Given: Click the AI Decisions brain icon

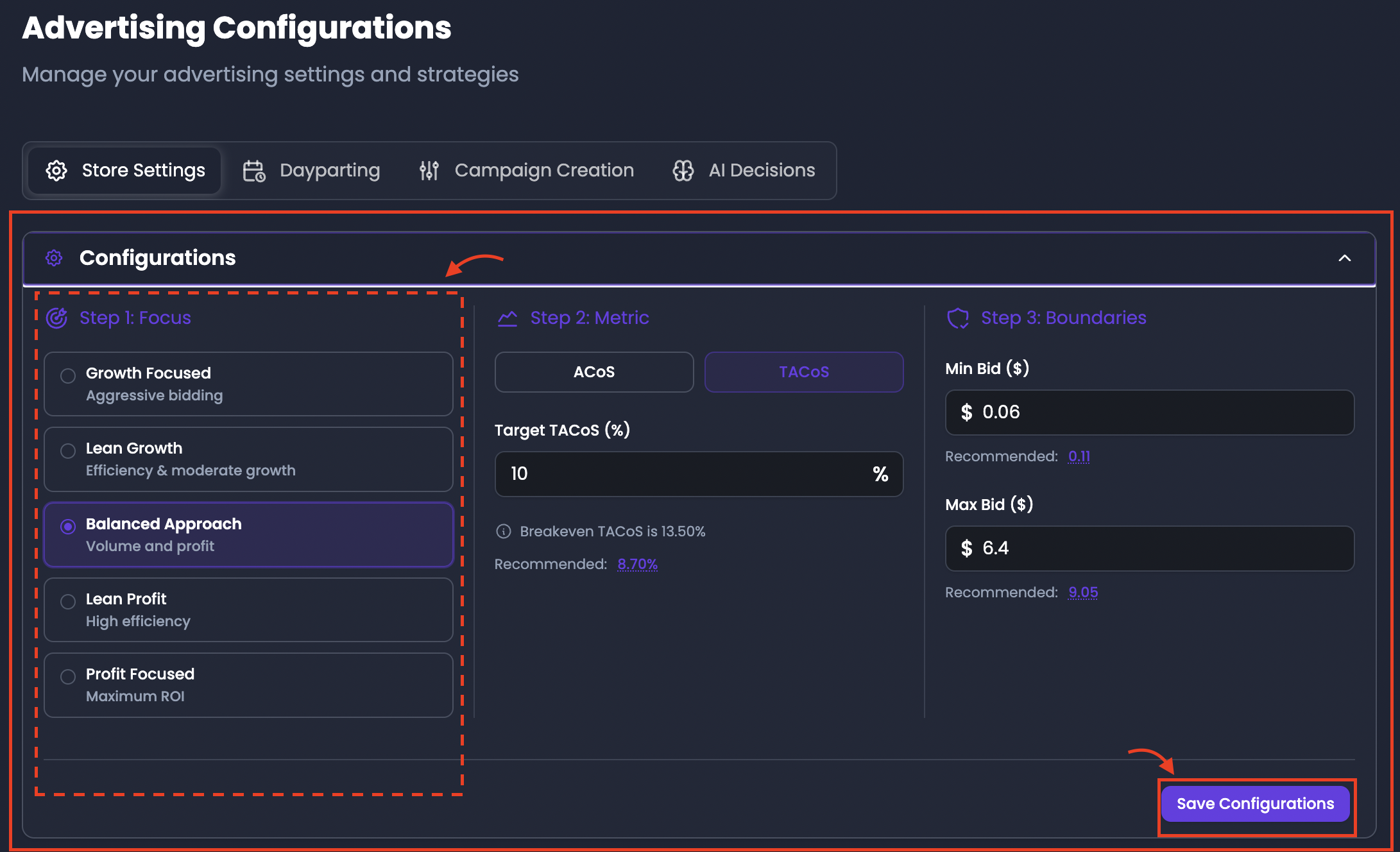Looking at the screenshot, I should (x=683, y=171).
